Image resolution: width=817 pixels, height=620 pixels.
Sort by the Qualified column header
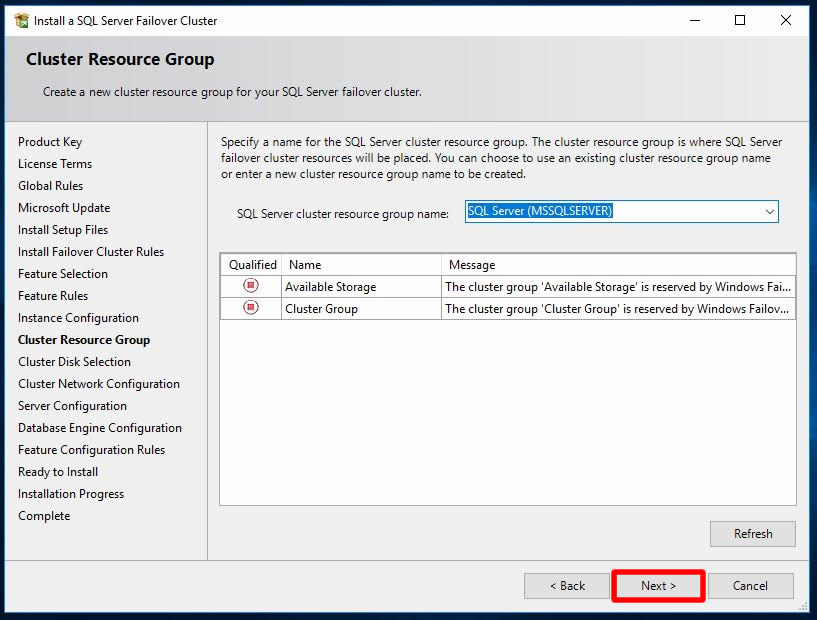pos(252,265)
